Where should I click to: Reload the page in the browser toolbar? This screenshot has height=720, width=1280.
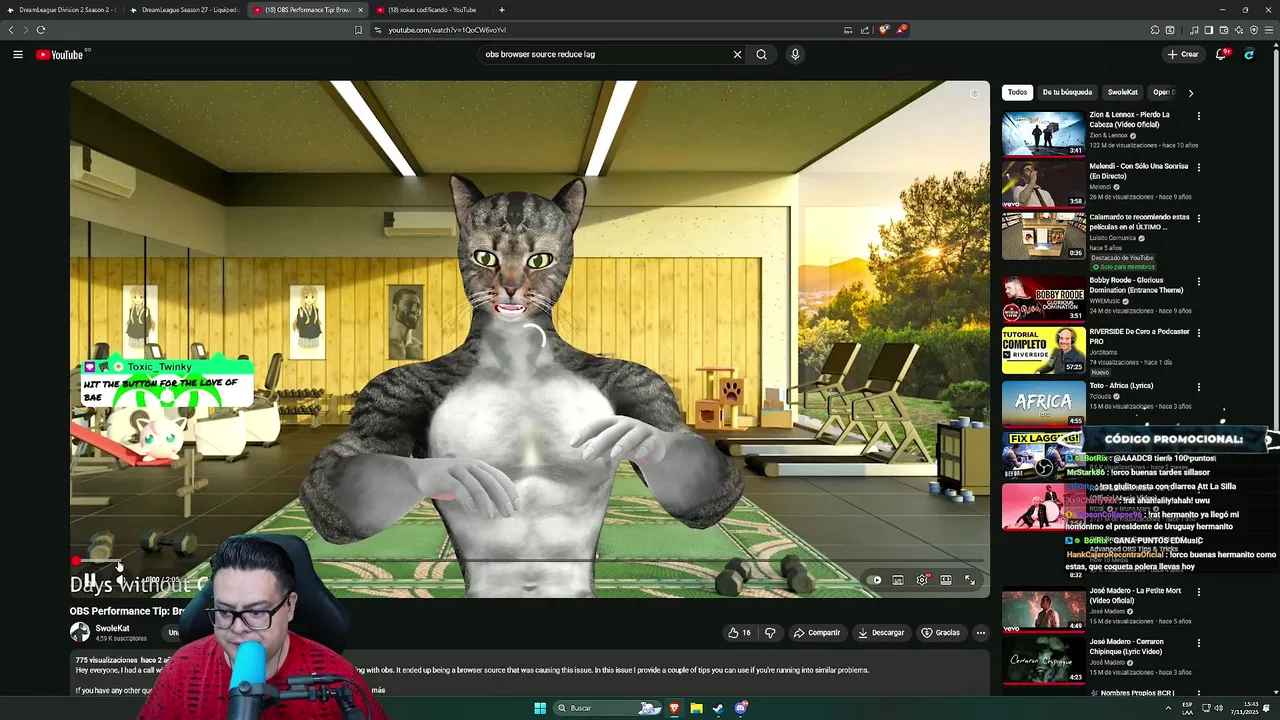click(x=41, y=30)
